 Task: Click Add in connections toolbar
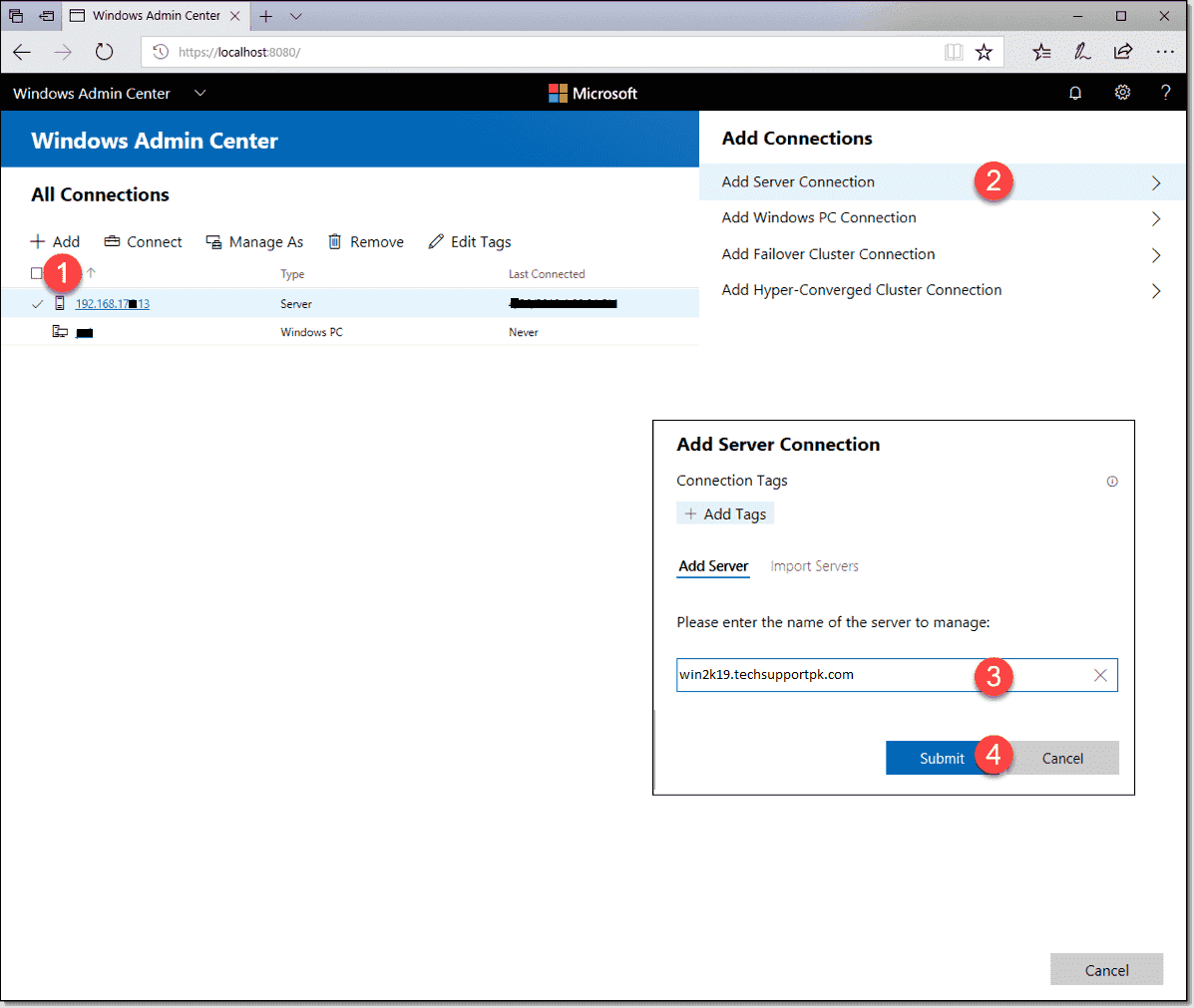55,241
